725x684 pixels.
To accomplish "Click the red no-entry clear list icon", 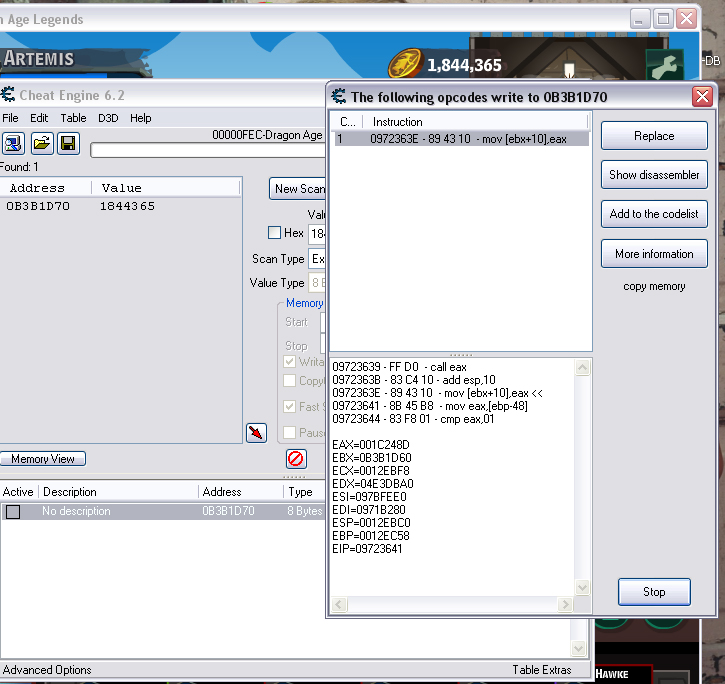I will (x=296, y=459).
